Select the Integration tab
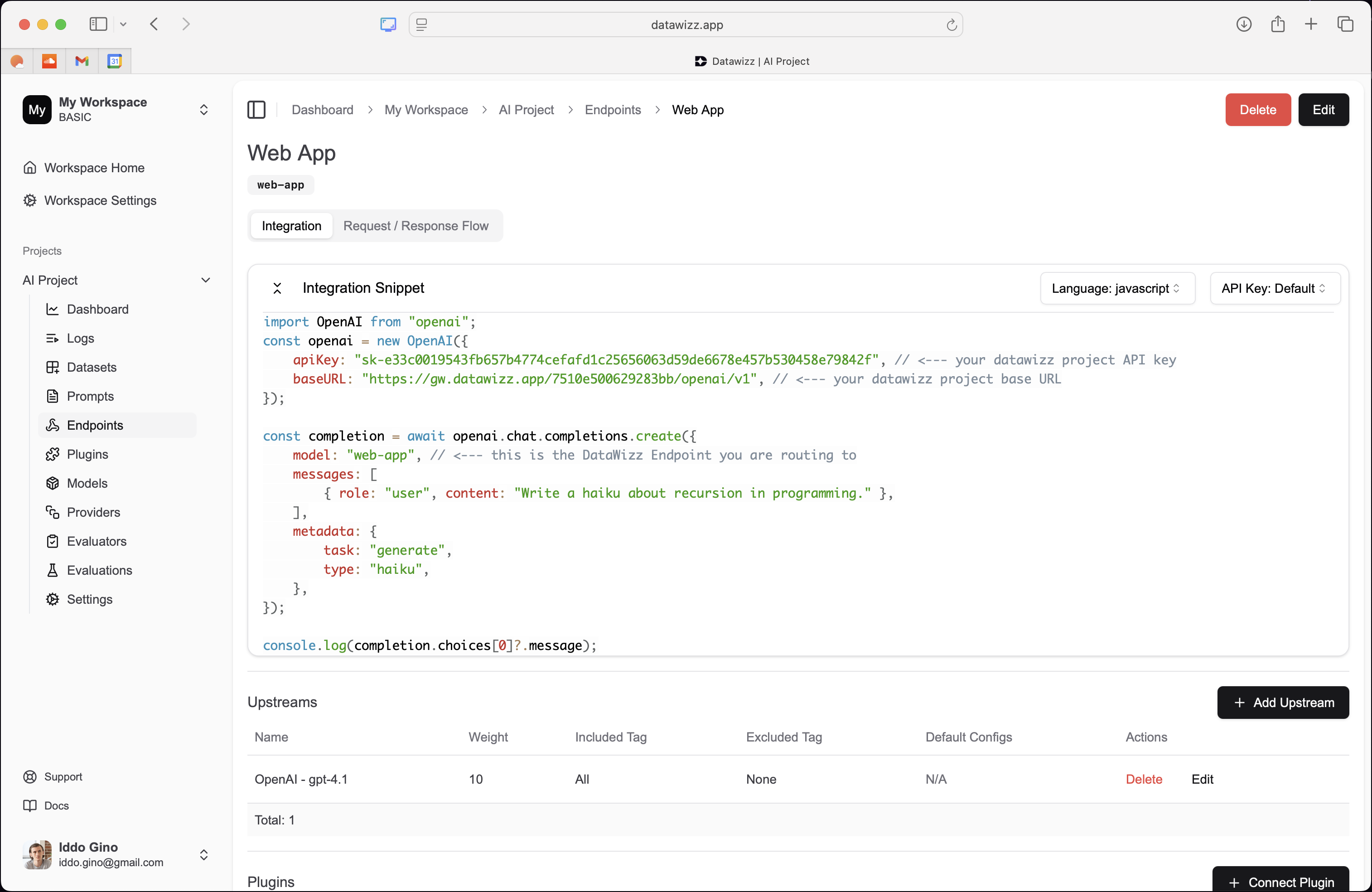Image resolution: width=1372 pixels, height=892 pixels. pos(291,226)
